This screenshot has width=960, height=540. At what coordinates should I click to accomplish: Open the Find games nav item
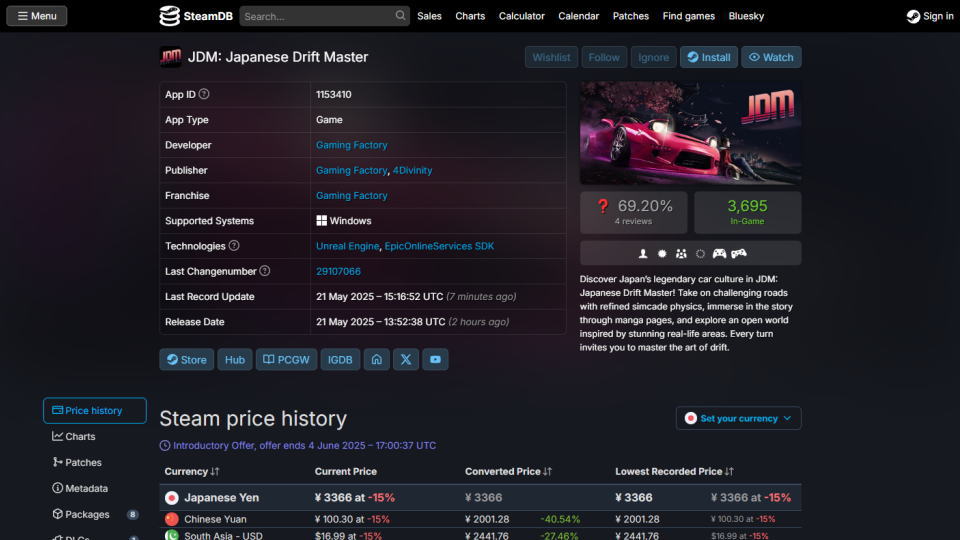689,16
